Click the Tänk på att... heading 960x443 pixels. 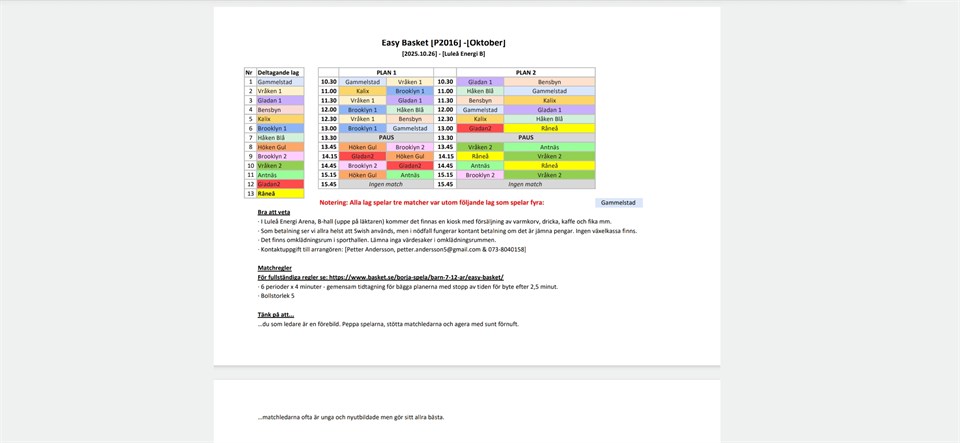tap(275, 314)
